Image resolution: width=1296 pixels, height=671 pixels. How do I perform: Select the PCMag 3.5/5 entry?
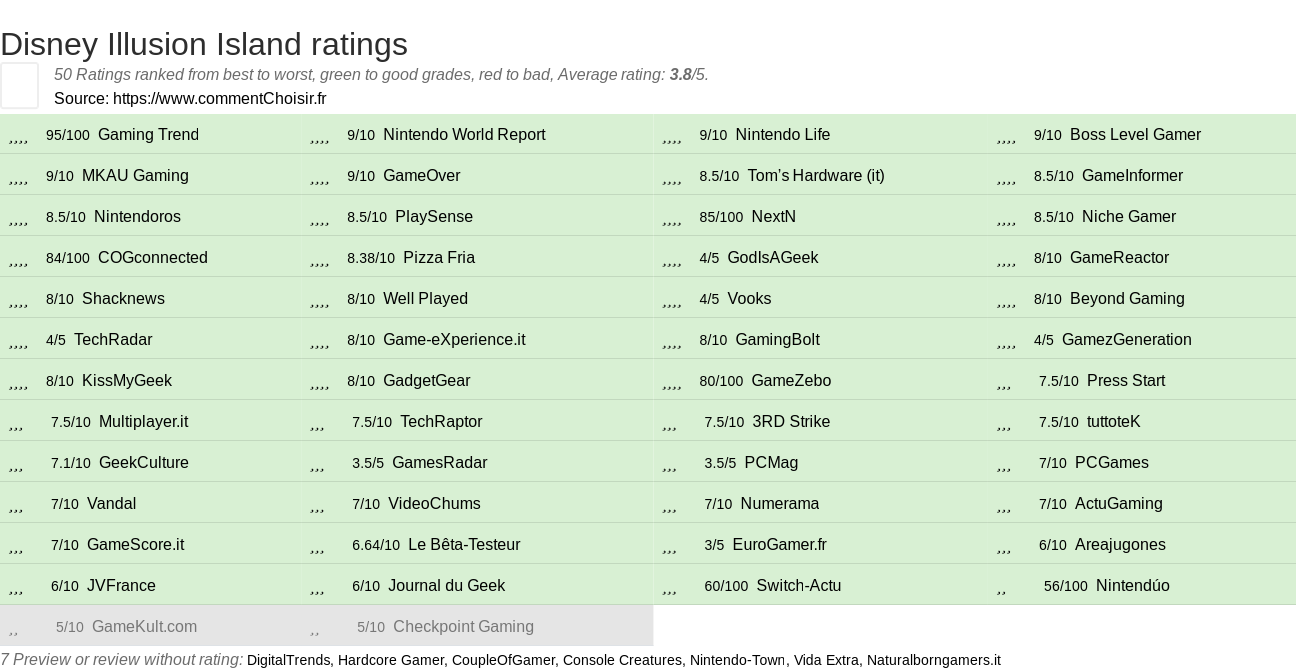pos(771,463)
